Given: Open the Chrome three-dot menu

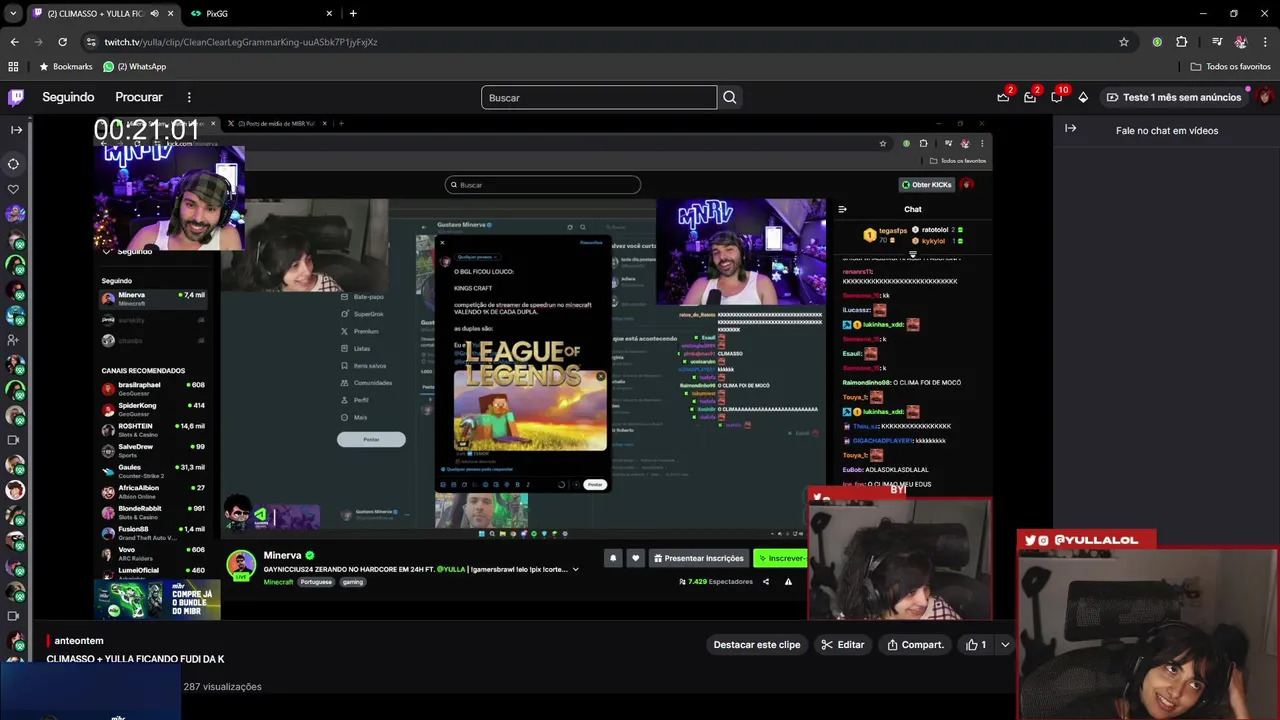Looking at the screenshot, I should click(x=1265, y=42).
